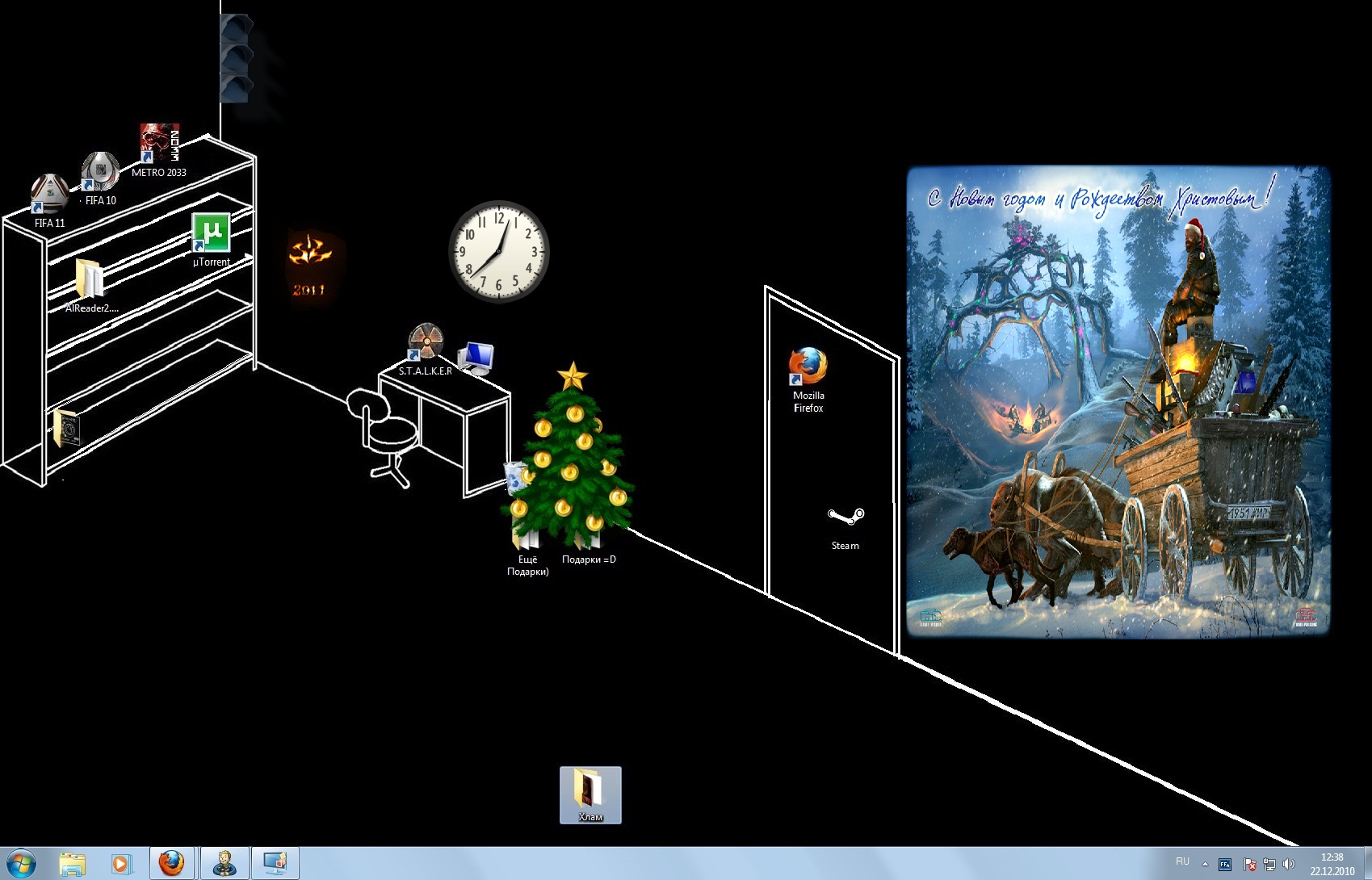Viewport: 1372px width, 880px height.
Task: Open the Computer icon on the desk
Action: click(476, 358)
